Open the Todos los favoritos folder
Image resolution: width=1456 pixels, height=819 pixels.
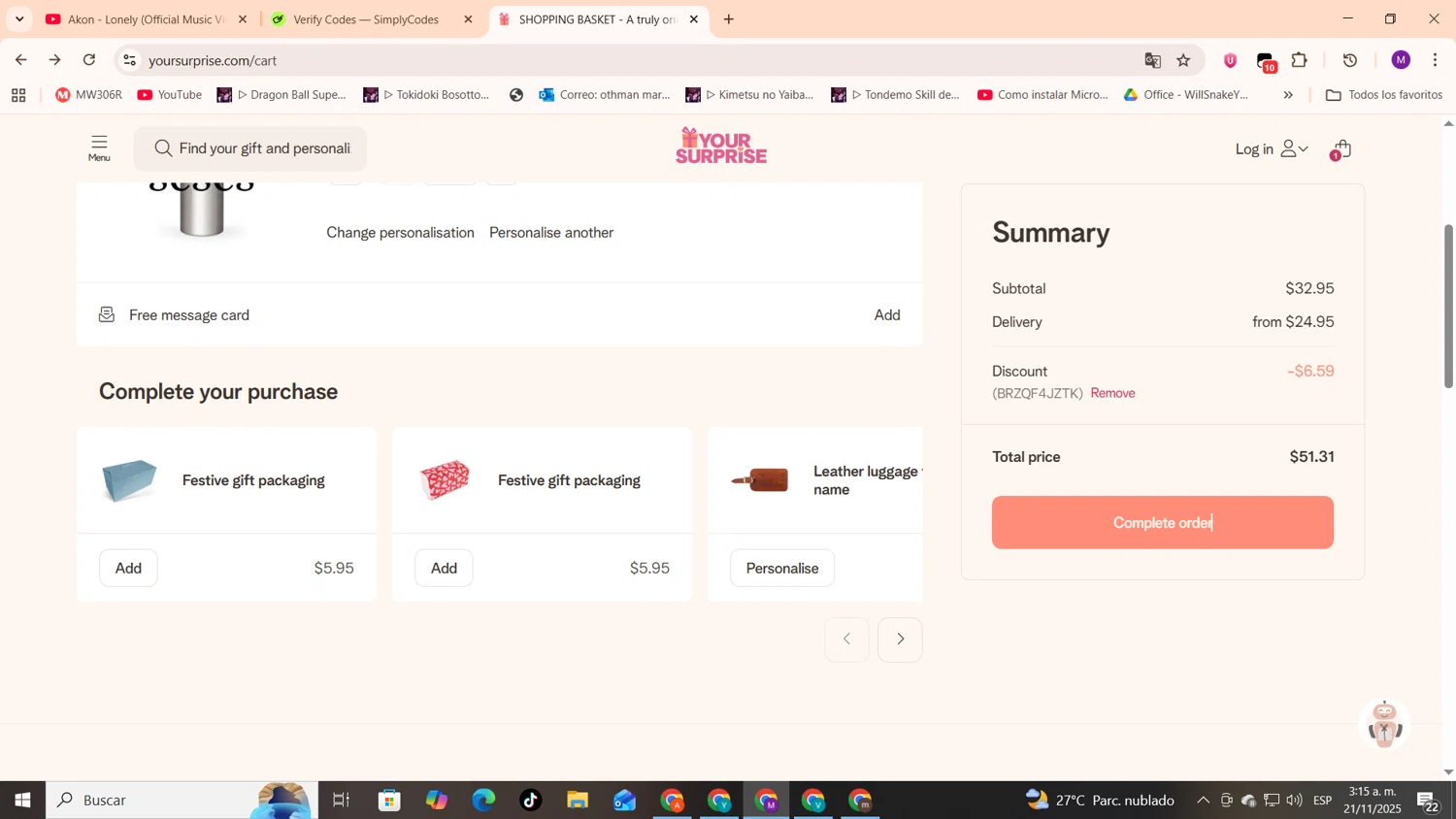pyautogui.click(x=1384, y=95)
